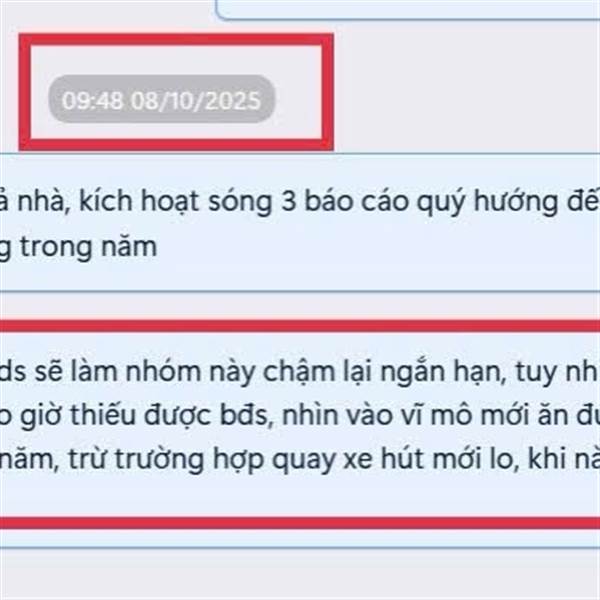Click the time '09:48' in the timestamp
600x600 pixels.
click(92, 101)
